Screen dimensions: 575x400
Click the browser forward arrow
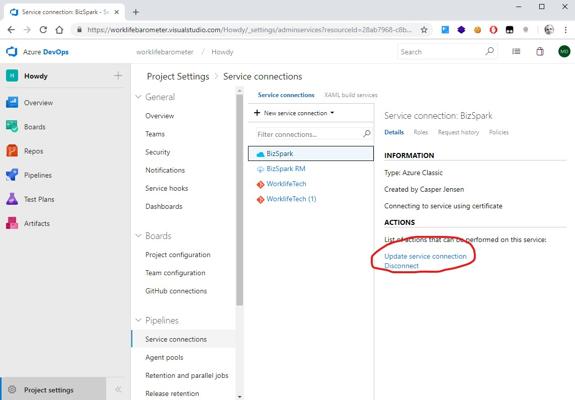pyautogui.click(x=27, y=30)
